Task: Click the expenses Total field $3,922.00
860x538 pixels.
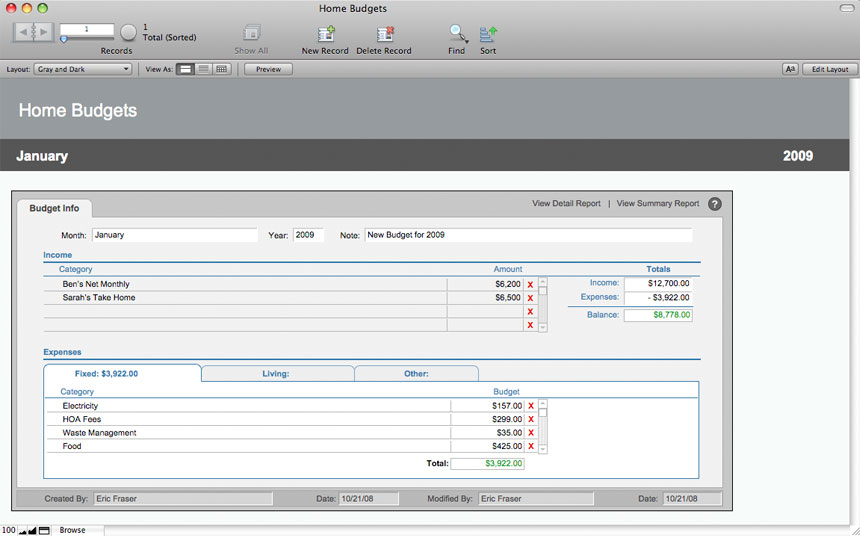Action: tap(488, 463)
